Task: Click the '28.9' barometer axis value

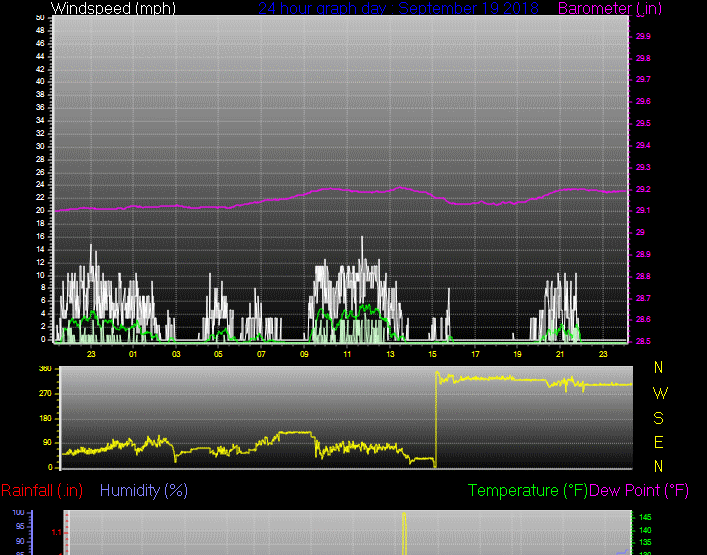Action: (x=643, y=255)
